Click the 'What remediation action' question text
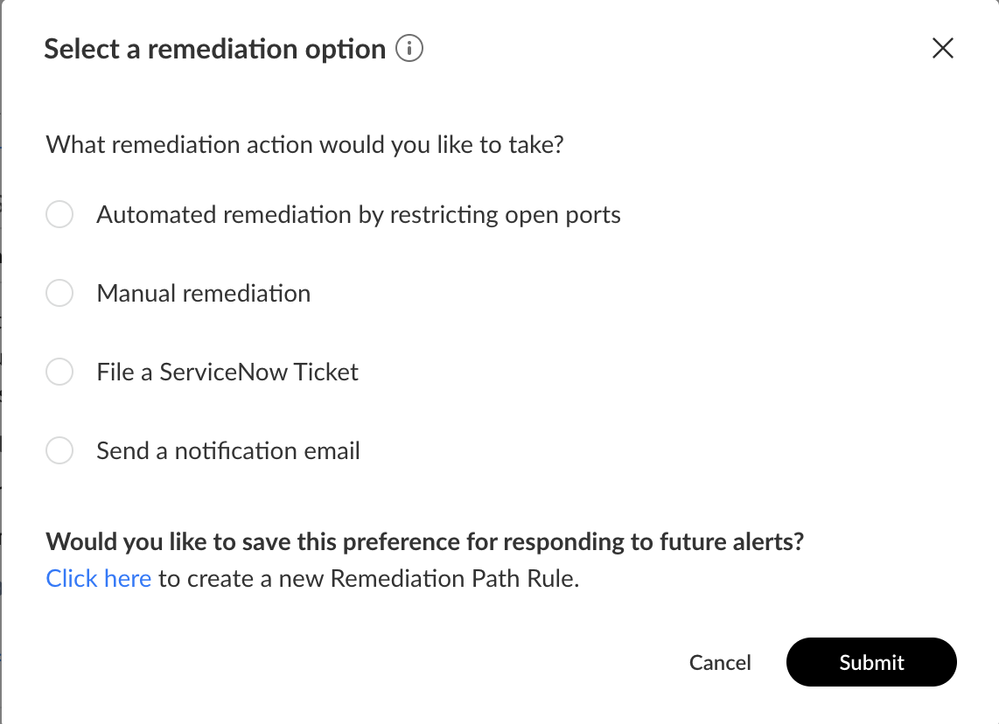Screen dimensions: 999x724 click(305, 145)
